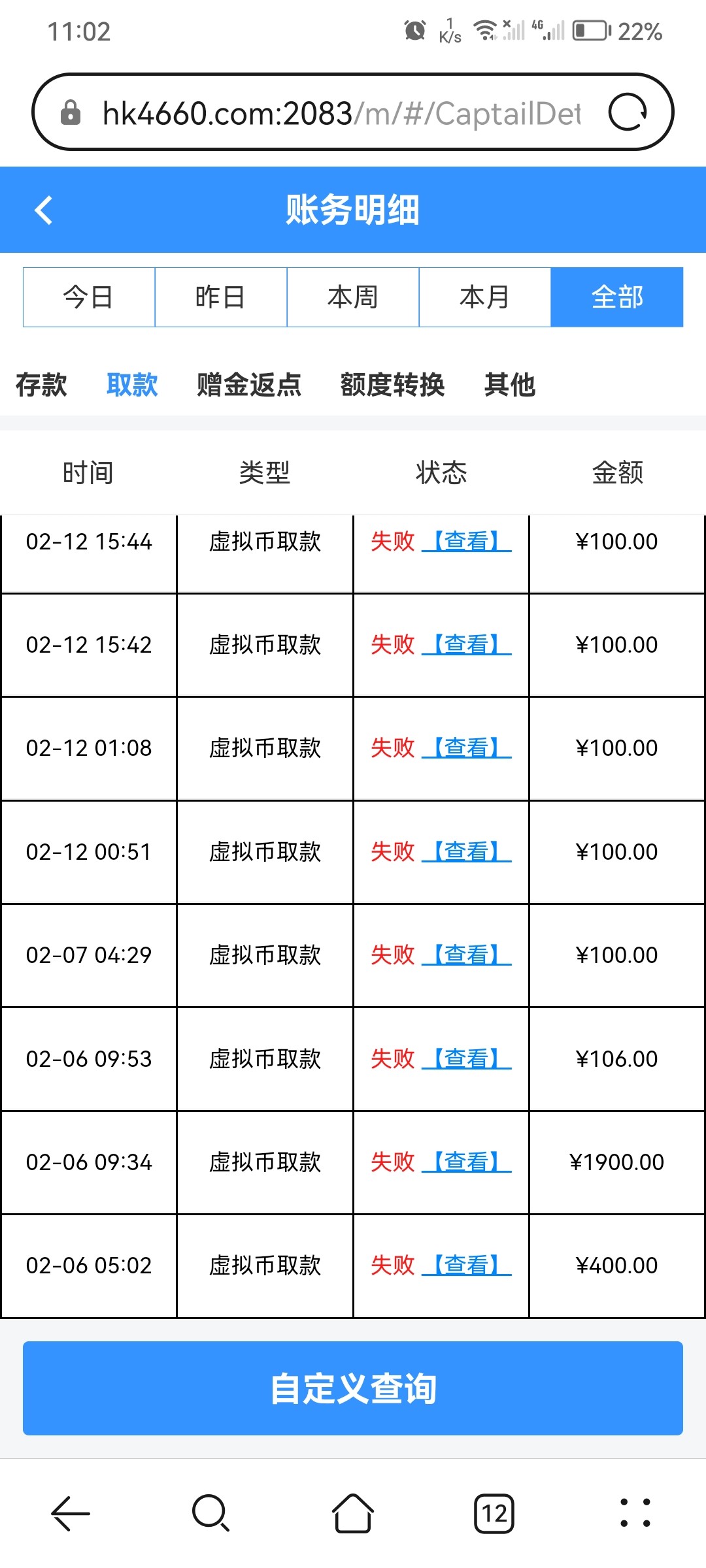Switch to the 本月 date filter
This screenshot has height=1568, width=706.
pos(485,297)
